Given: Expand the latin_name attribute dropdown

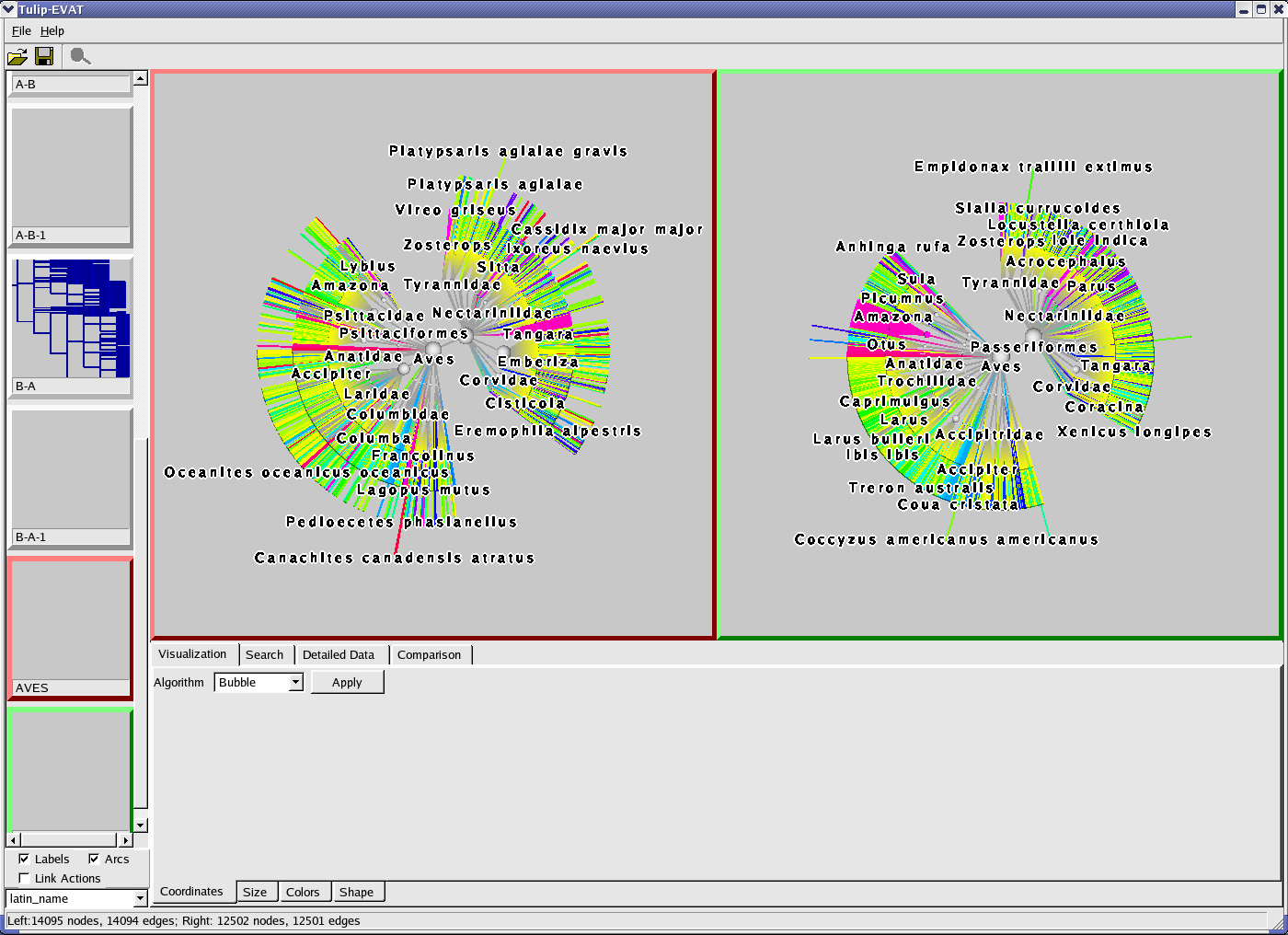Looking at the screenshot, I should pos(140,898).
